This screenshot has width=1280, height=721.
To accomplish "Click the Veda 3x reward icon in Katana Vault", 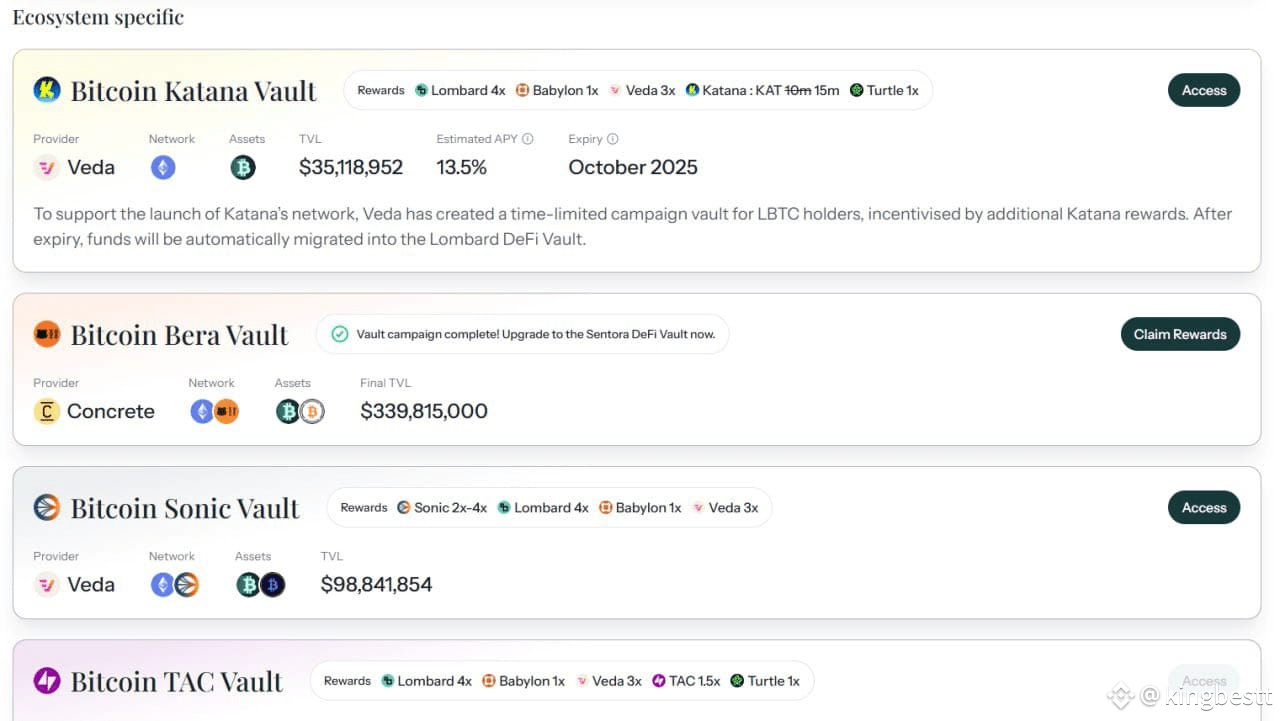I will point(615,90).
